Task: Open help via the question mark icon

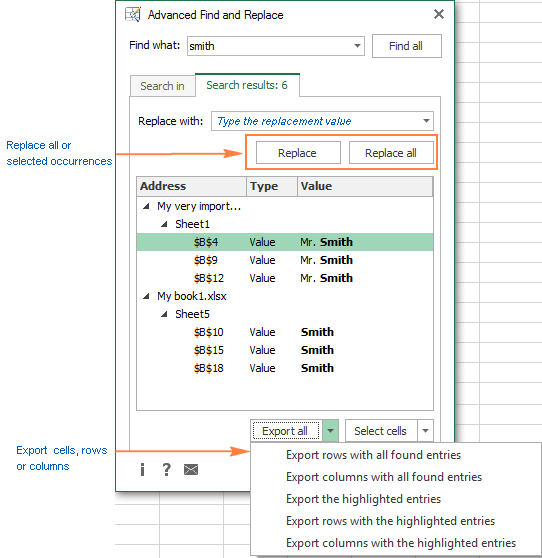Action: tap(166, 470)
